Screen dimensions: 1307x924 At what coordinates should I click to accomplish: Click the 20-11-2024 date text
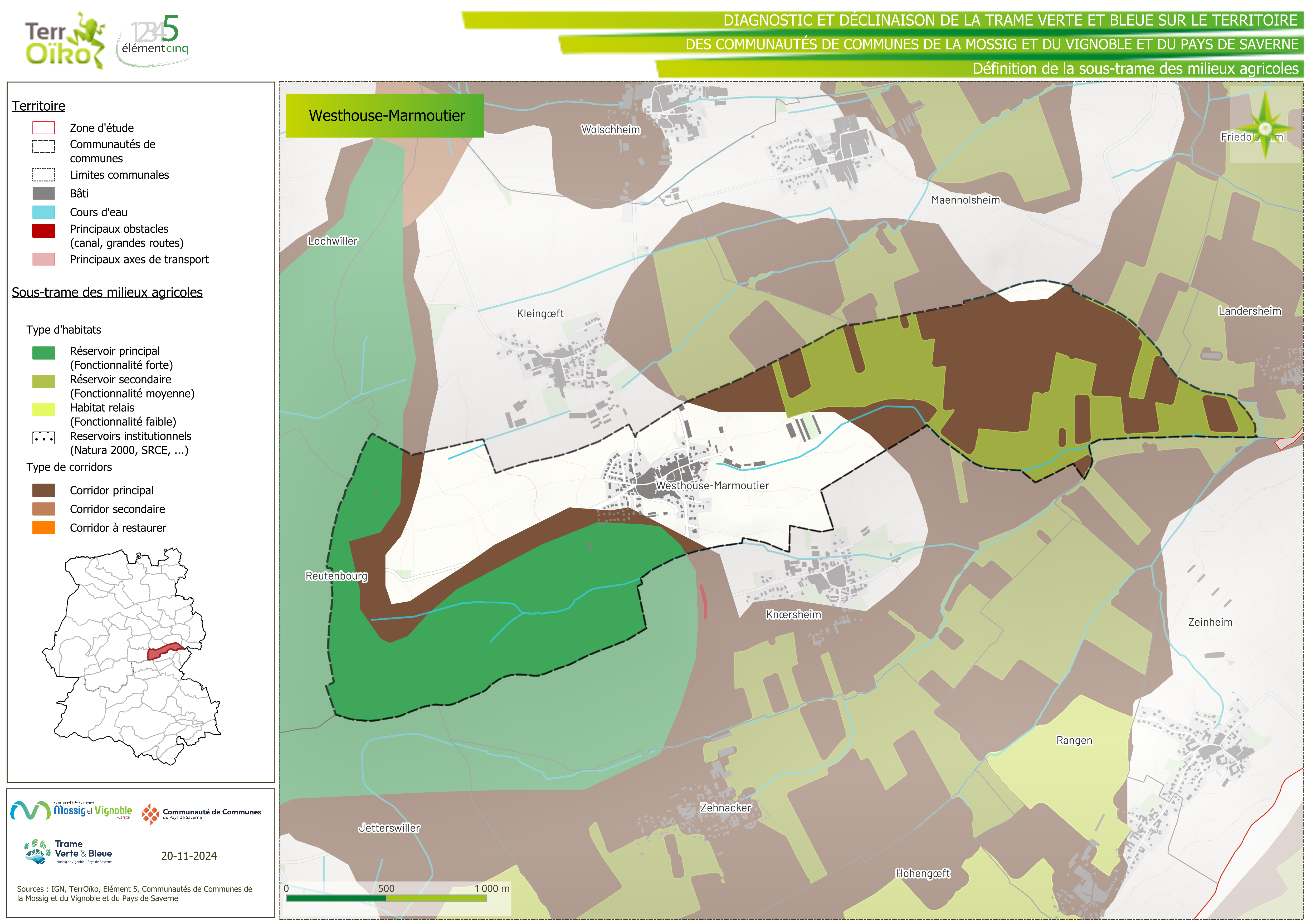pos(189,856)
